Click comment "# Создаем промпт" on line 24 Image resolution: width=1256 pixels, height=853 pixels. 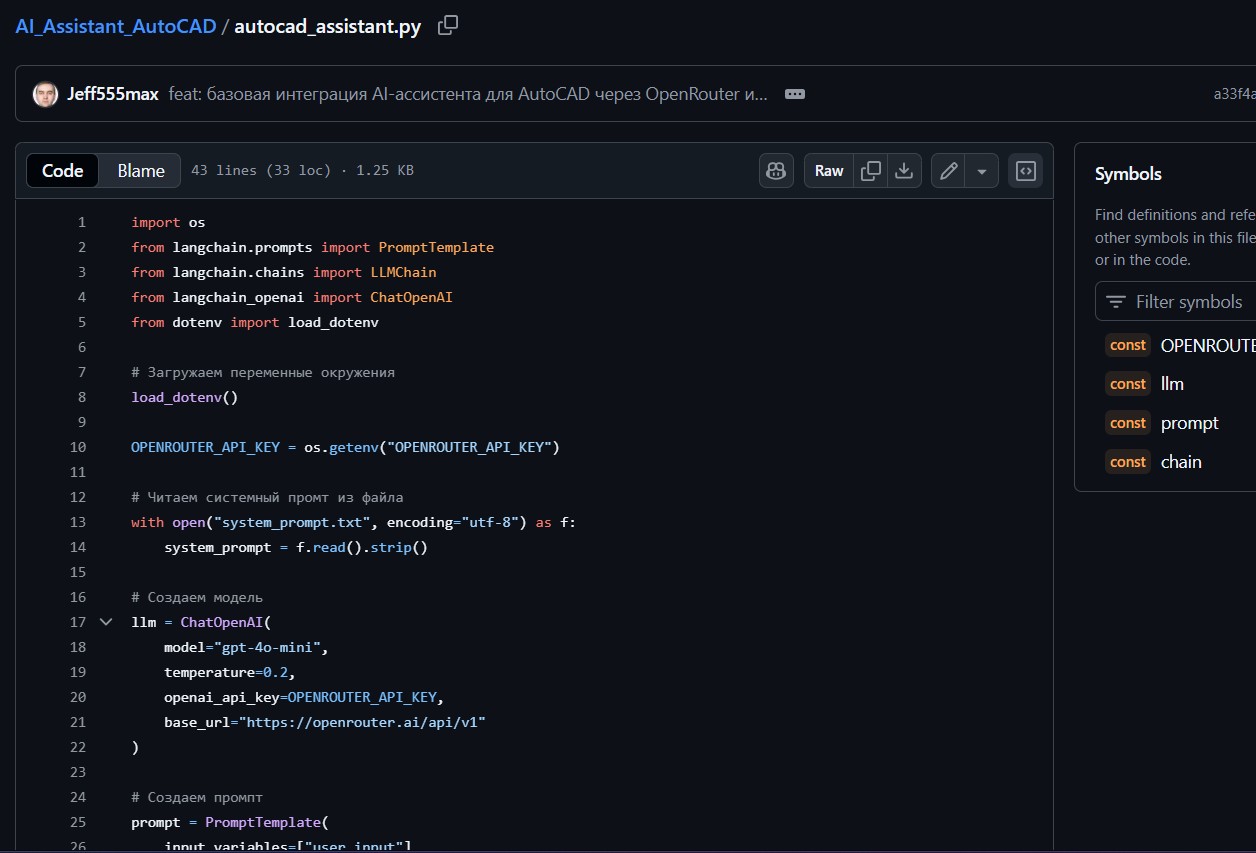point(197,797)
